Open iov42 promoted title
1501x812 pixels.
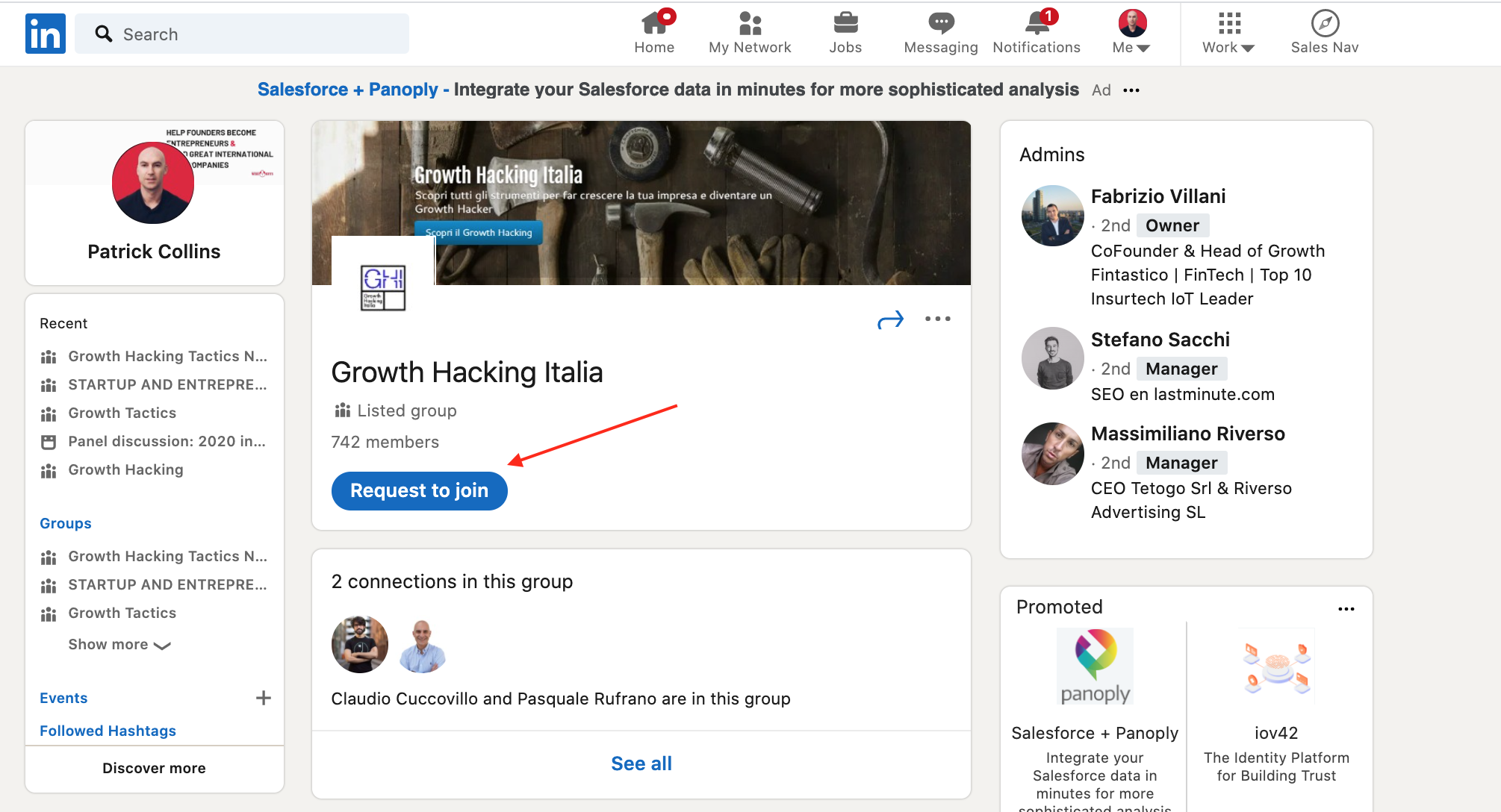tap(1276, 733)
